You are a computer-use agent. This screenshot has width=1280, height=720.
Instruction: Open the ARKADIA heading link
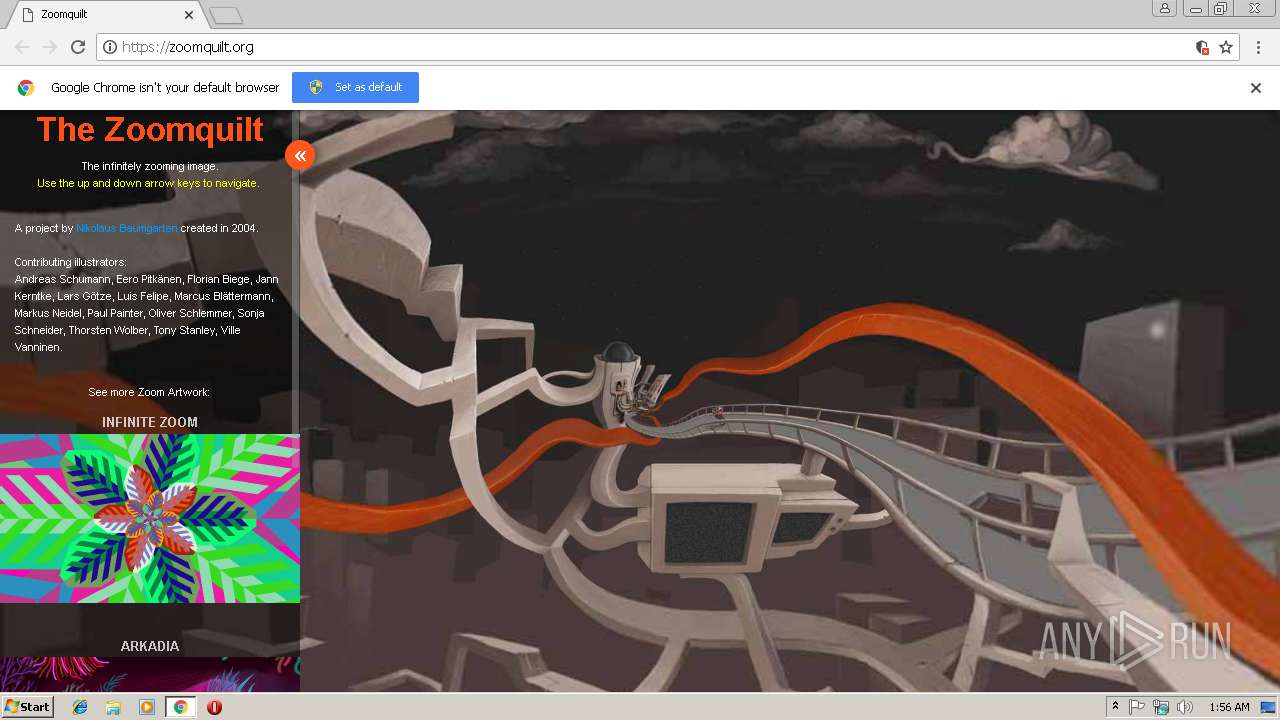[150, 646]
